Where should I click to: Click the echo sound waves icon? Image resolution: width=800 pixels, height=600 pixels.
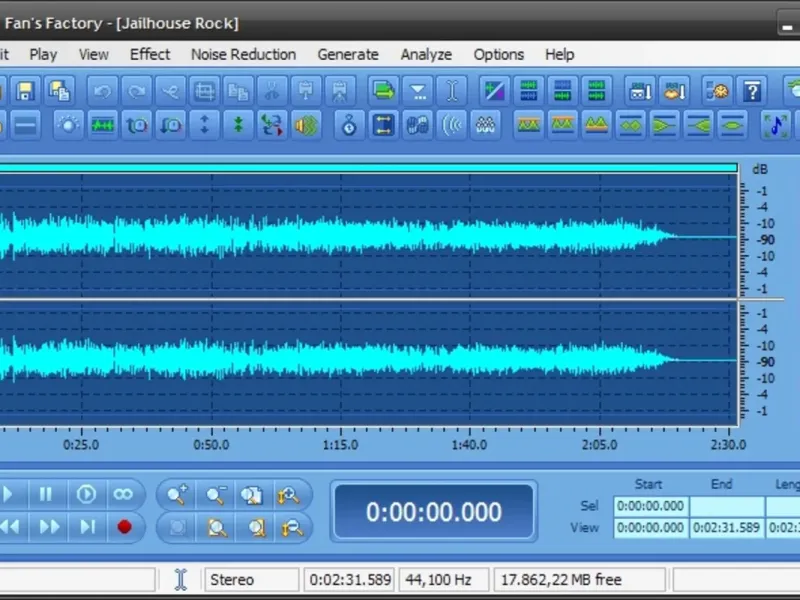[452, 125]
